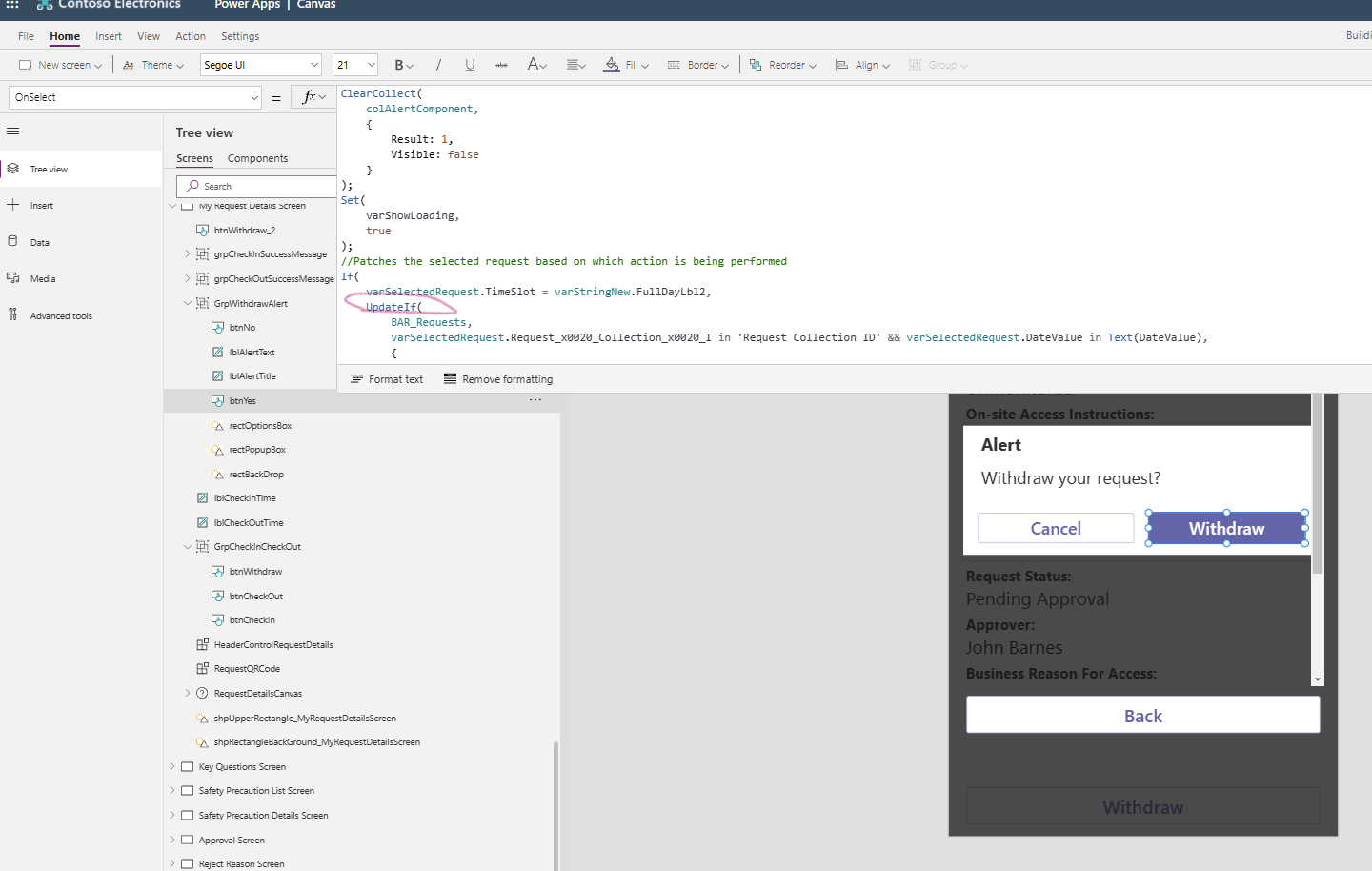Select btnCheckOut in tree view
This screenshot has width=1372, height=871.
coord(256,596)
